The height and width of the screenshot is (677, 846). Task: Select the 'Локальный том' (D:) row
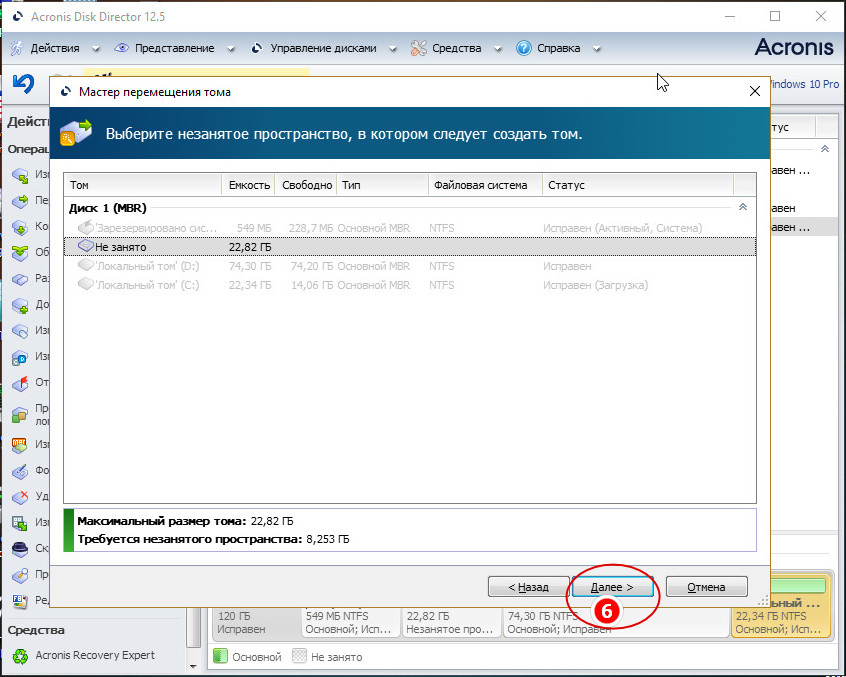(x=410, y=266)
